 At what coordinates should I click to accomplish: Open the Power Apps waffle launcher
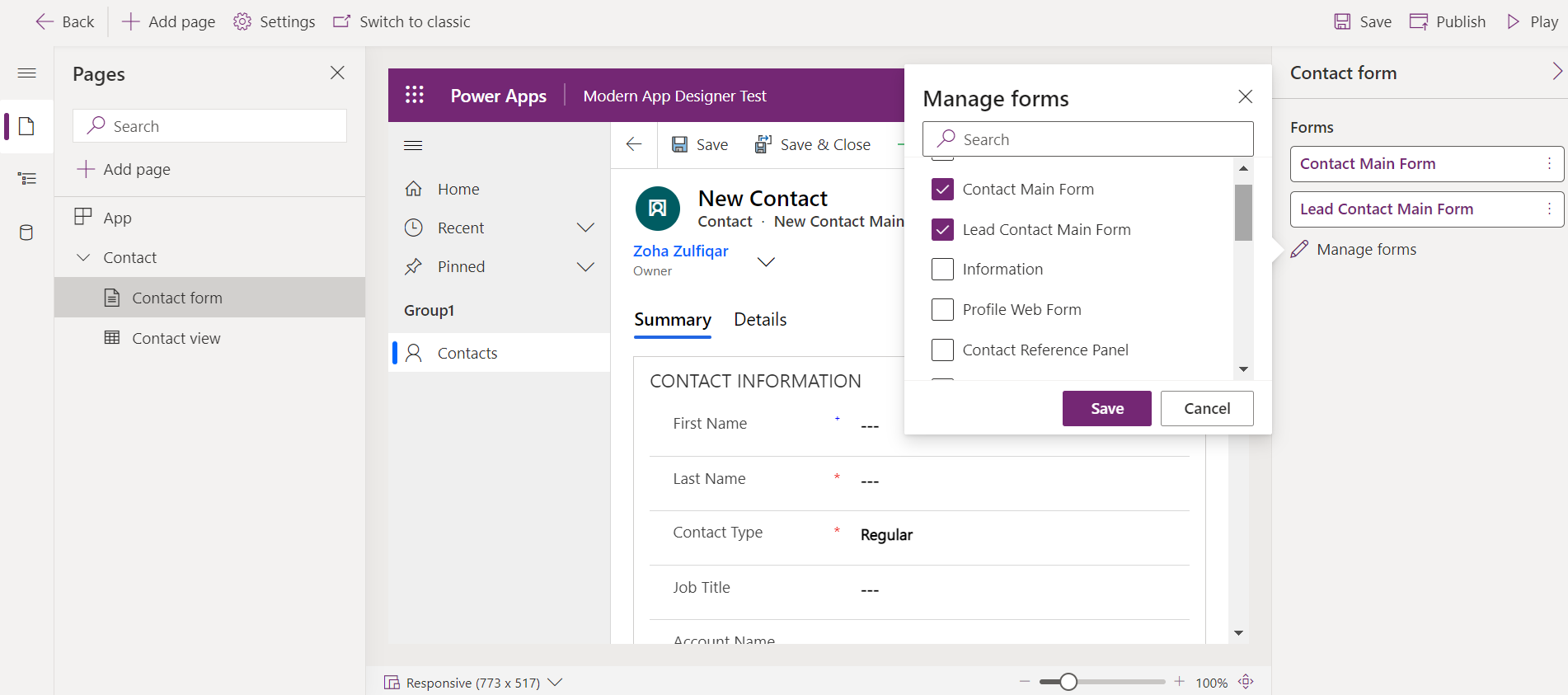[x=415, y=96]
